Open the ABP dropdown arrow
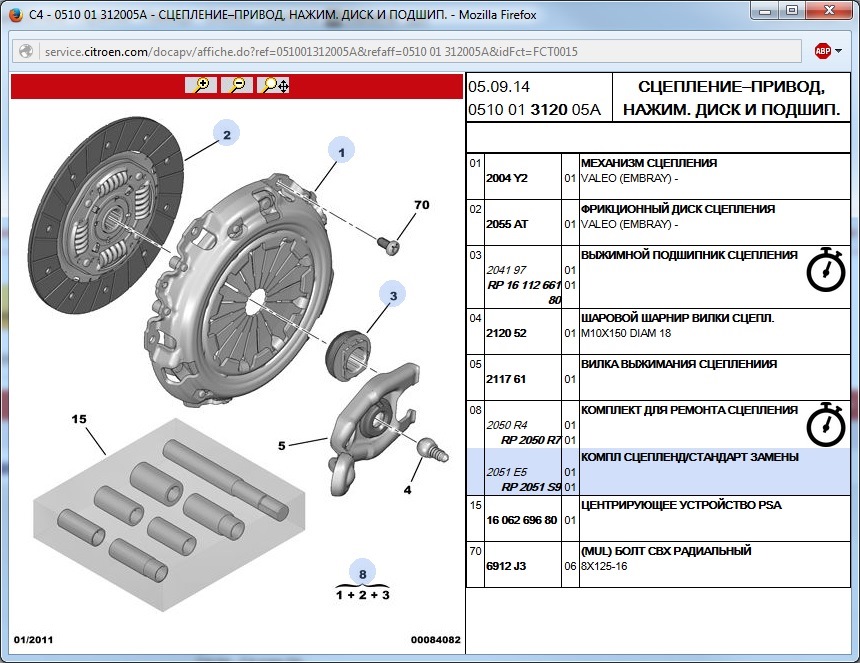This screenshot has width=860, height=663. [838, 51]
